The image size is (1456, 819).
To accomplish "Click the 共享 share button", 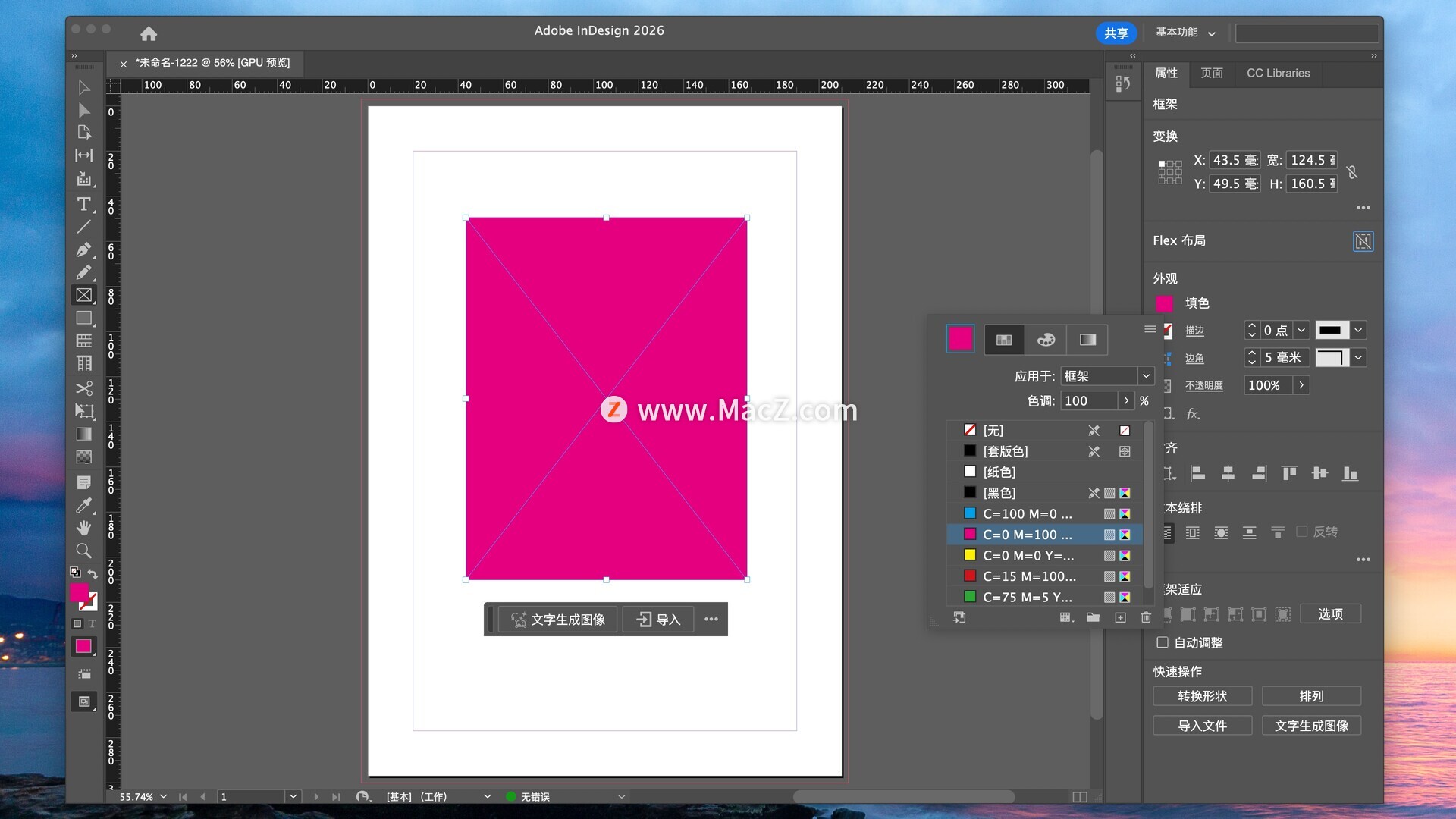I will (1116, 33).
